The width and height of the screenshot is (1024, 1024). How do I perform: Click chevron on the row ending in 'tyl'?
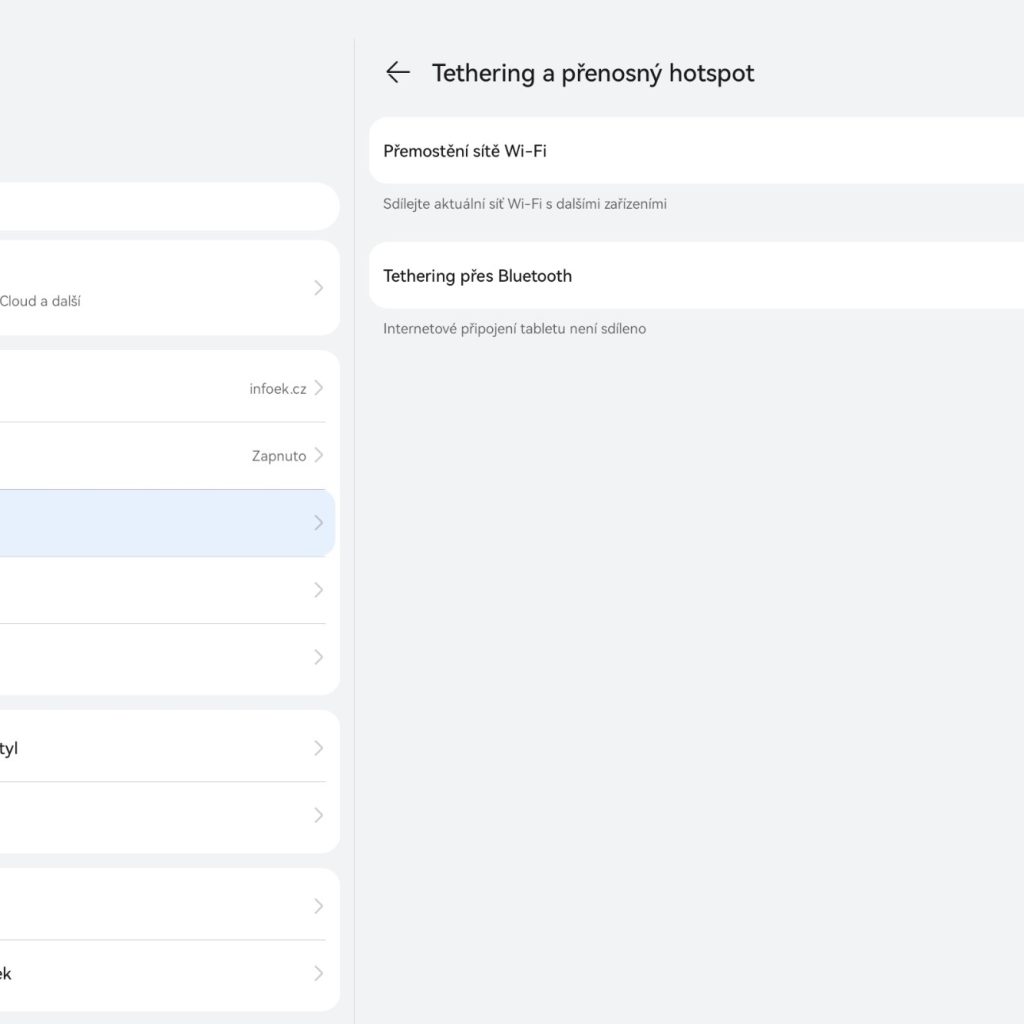[x=318, y=748]
